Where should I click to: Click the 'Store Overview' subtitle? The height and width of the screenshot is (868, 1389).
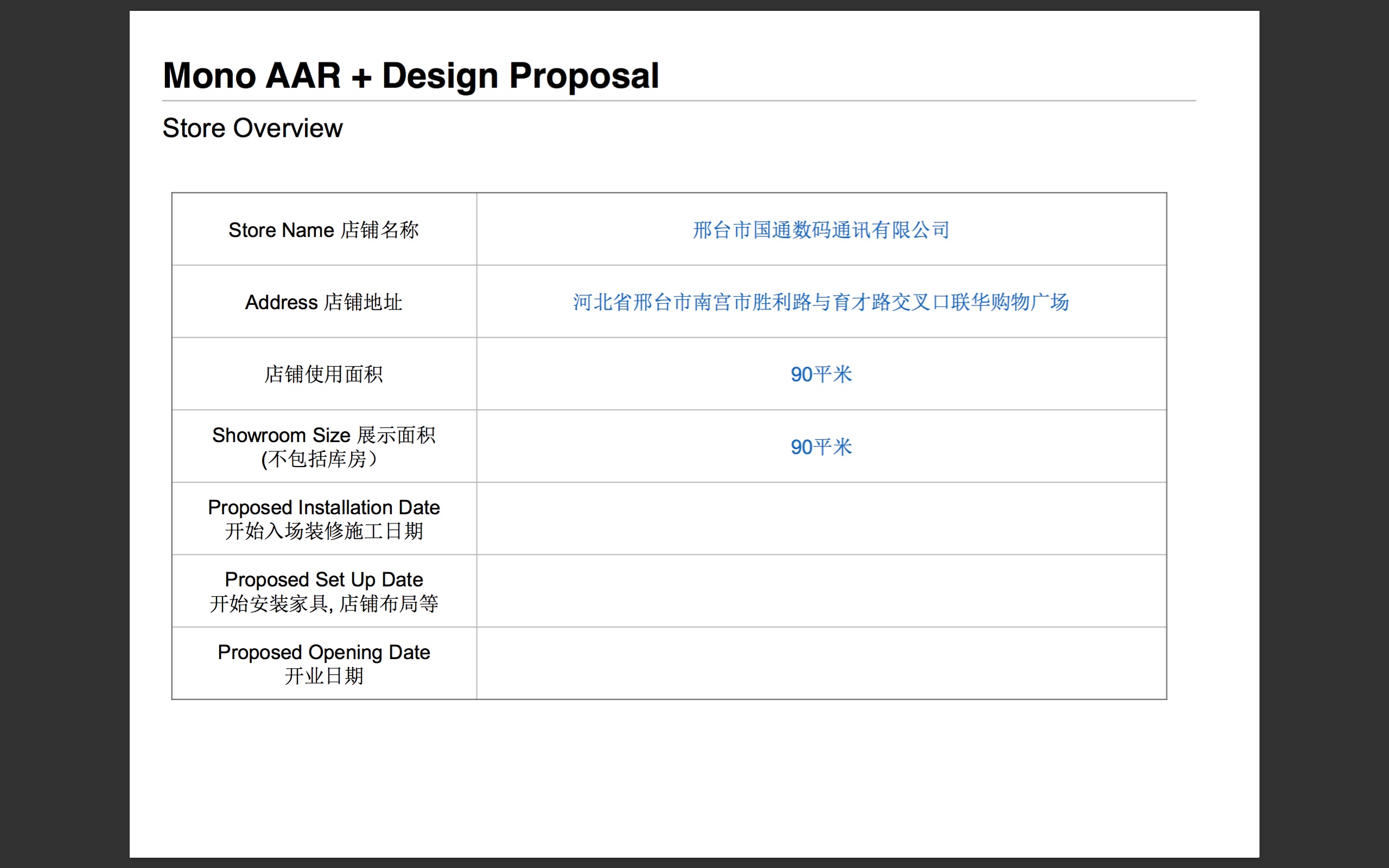[252, 127]
